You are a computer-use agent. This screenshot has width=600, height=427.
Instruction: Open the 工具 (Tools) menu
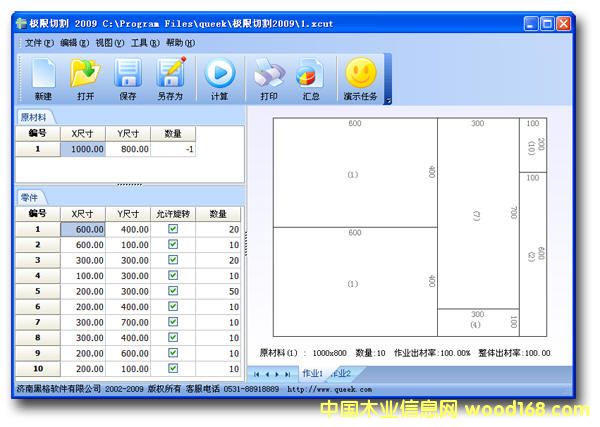pyautogui.click(x=144, y=43)
